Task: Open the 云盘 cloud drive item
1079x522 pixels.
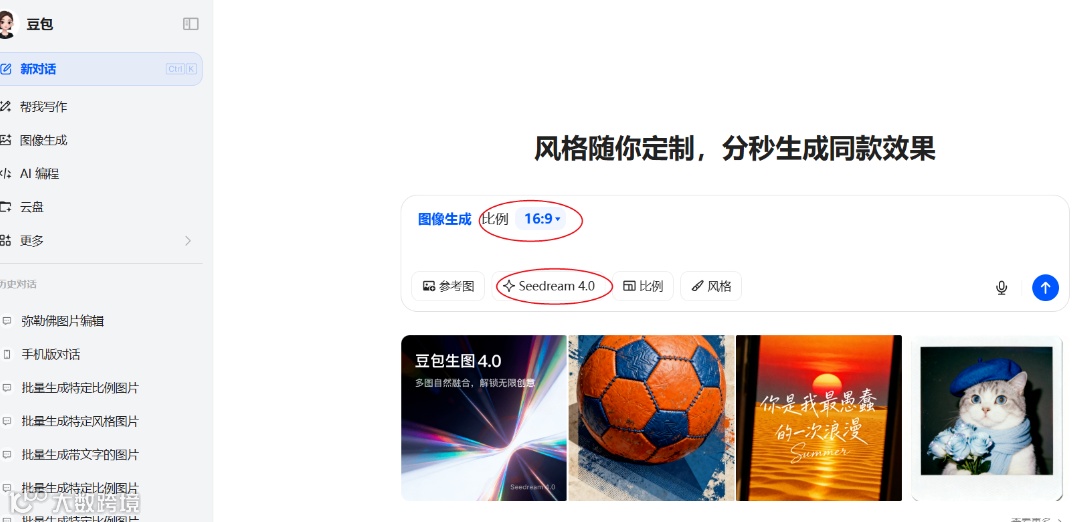Action: point(32,207)
